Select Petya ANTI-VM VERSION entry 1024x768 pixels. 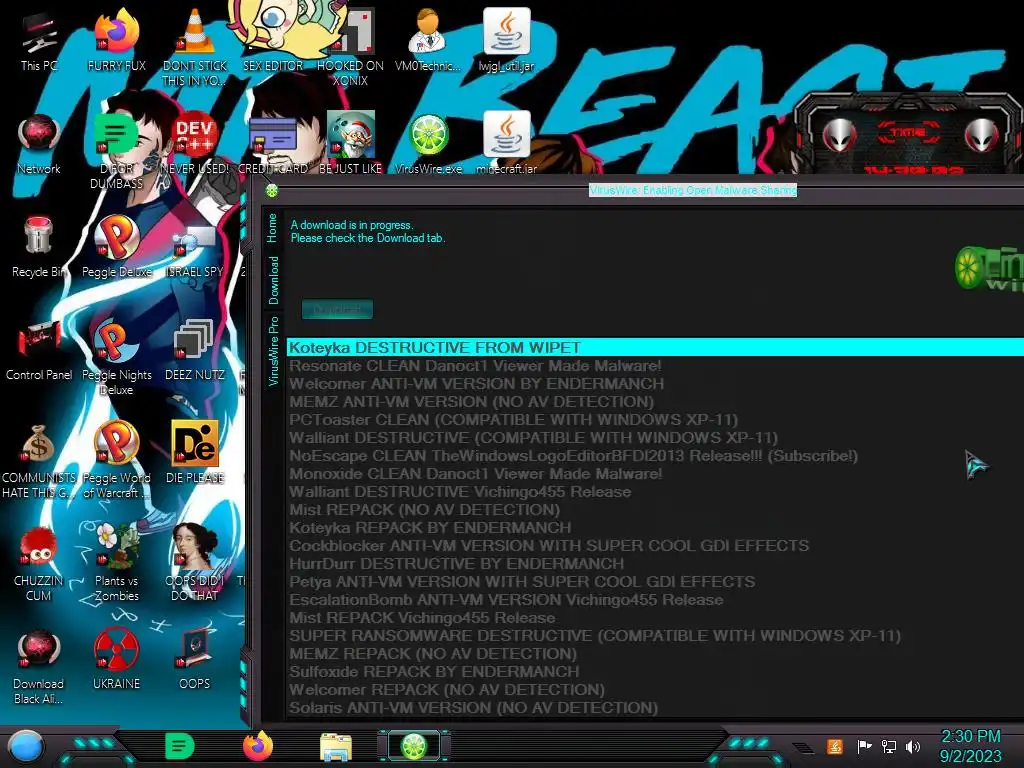tap(655, 581)
